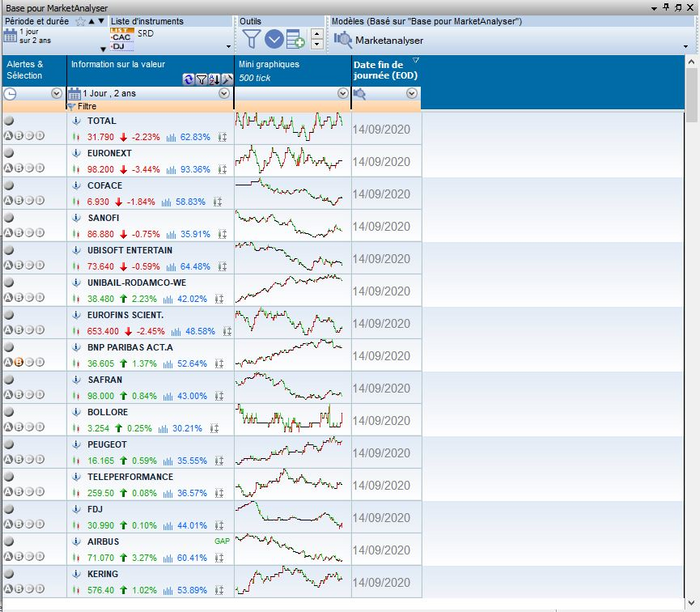Click the candlestick icon in the EURONEXT row

pyautogui.click(x=76, y=170)
